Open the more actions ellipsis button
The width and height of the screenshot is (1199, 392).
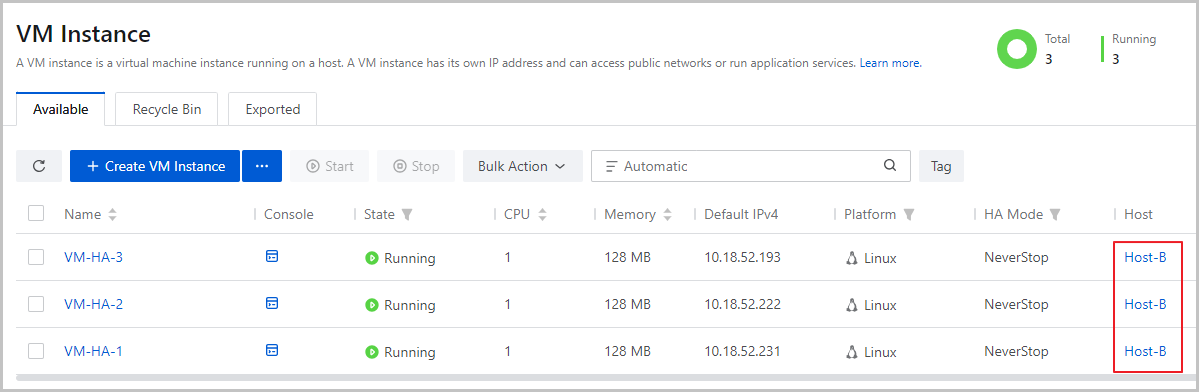pyautogui.click(x=262, y=166)
